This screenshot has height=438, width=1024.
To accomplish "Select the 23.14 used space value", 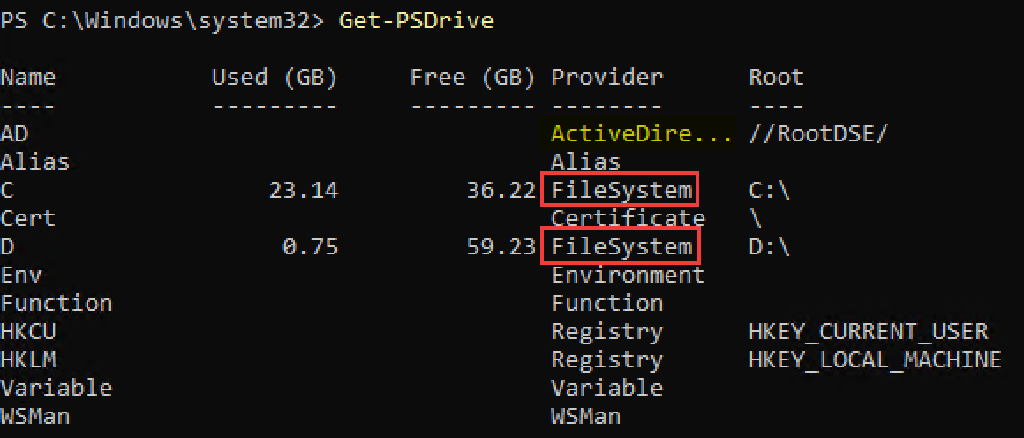I will (303, 190).
